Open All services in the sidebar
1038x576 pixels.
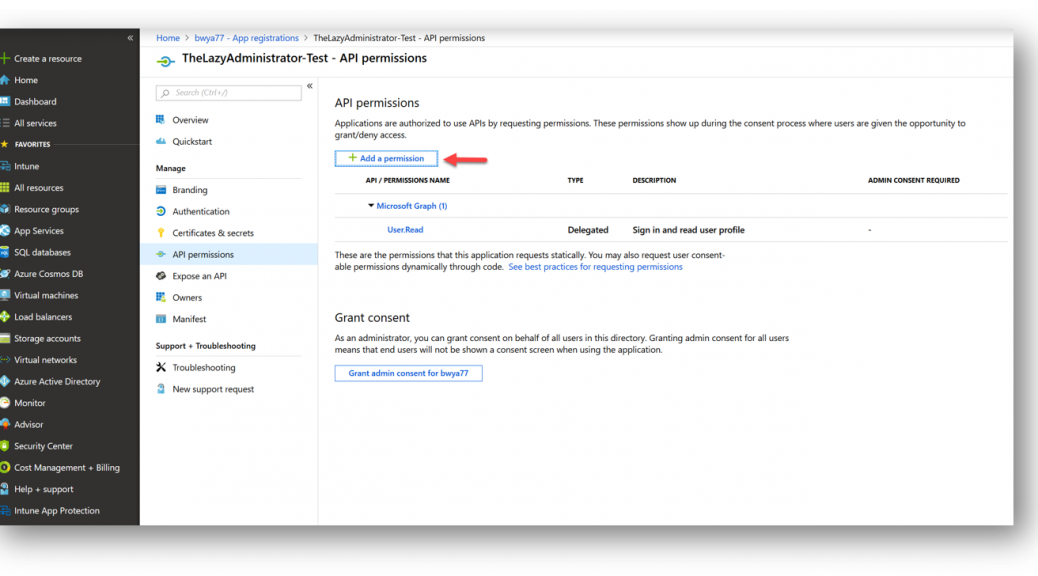[35, 123]
